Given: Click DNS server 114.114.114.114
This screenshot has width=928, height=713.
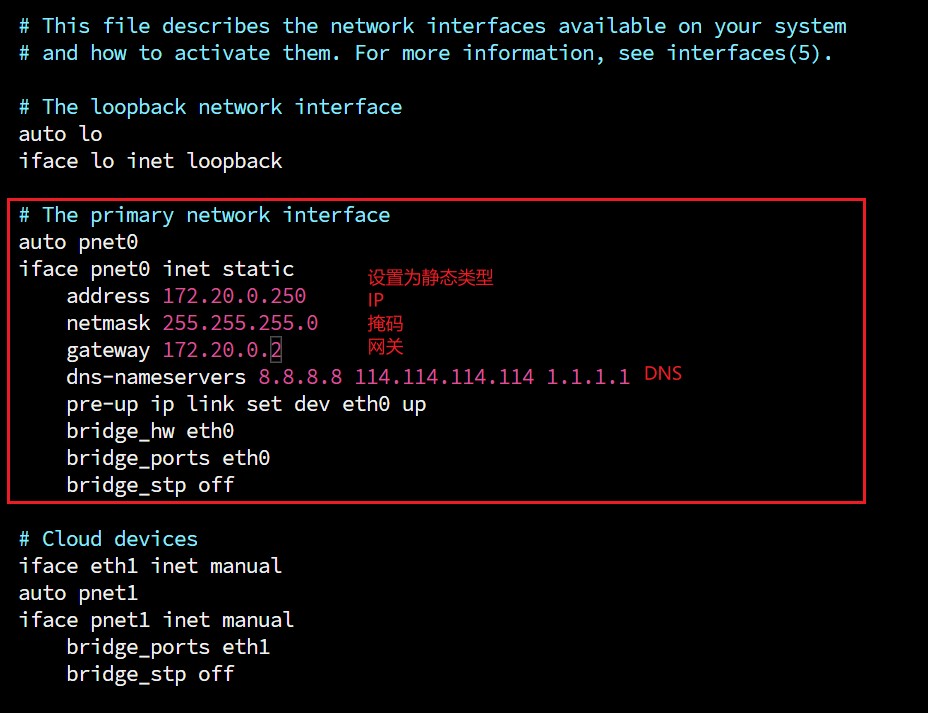Looking at the screenshot, I should (x=444, y=377).
